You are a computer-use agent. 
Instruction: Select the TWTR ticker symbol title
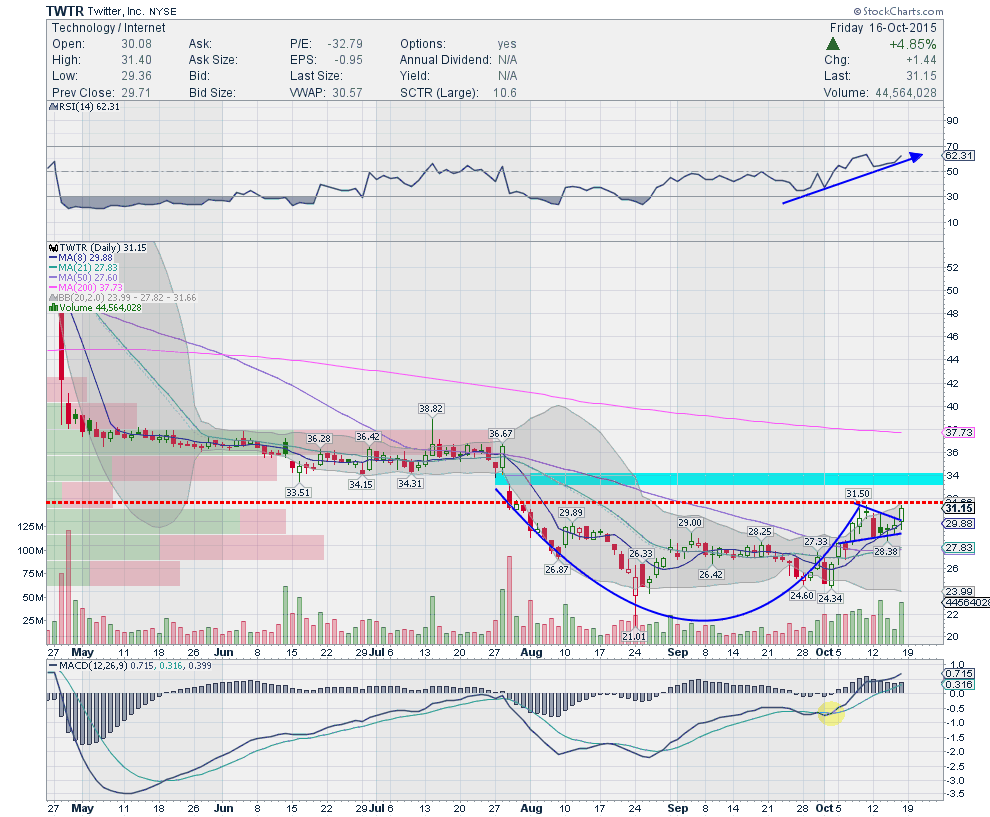pyautogui.click(x=64, y=11)
